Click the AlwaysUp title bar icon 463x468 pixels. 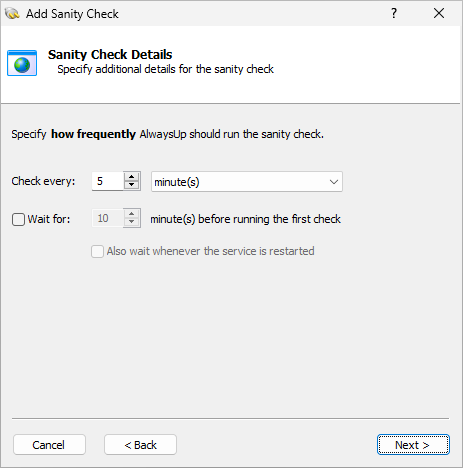coord(12,14)
